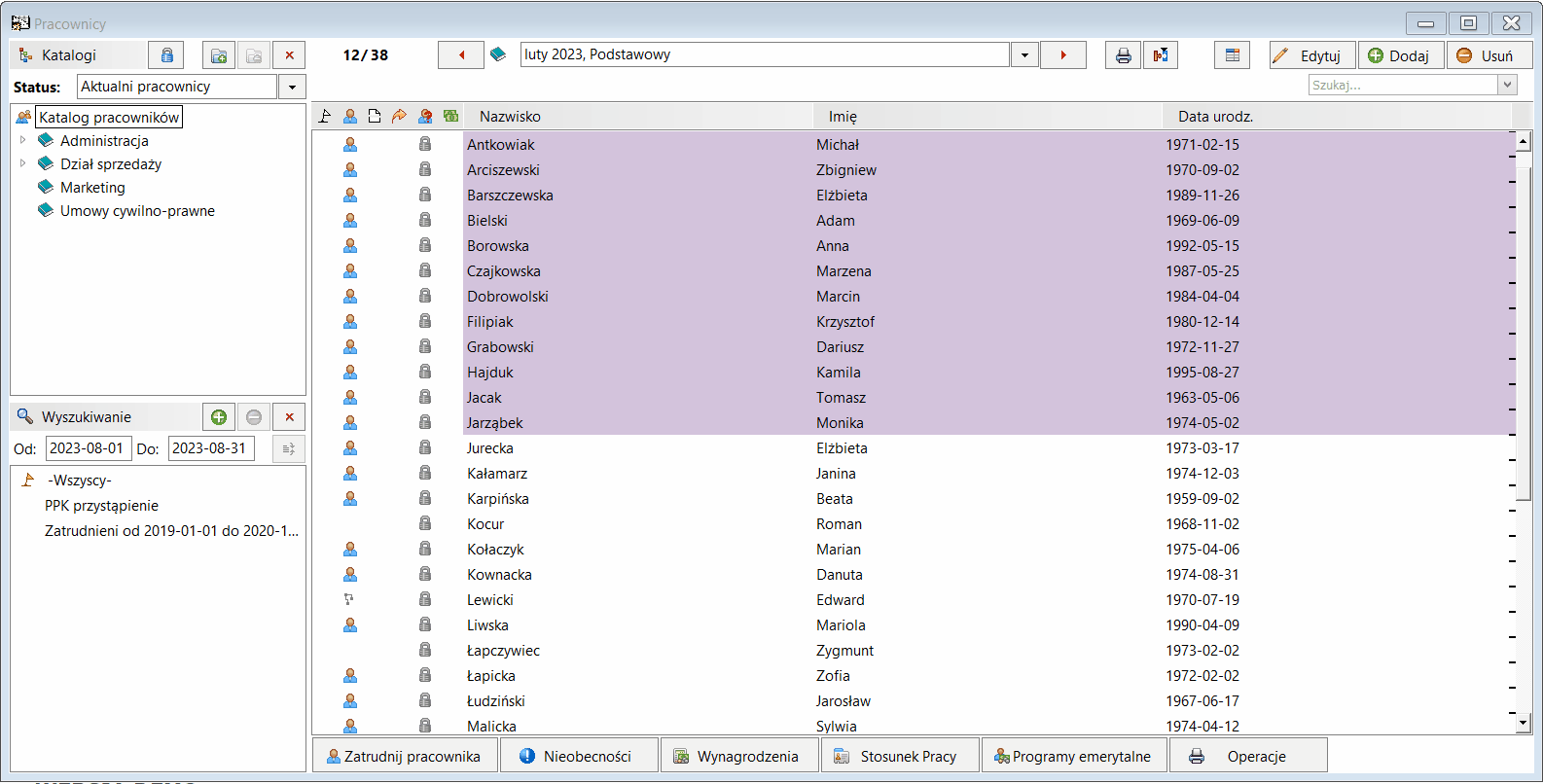Click the red X in Wyszukiwanie panel
The height and width of the screenshot is (784, 1543).
click(x=289, y=417)
